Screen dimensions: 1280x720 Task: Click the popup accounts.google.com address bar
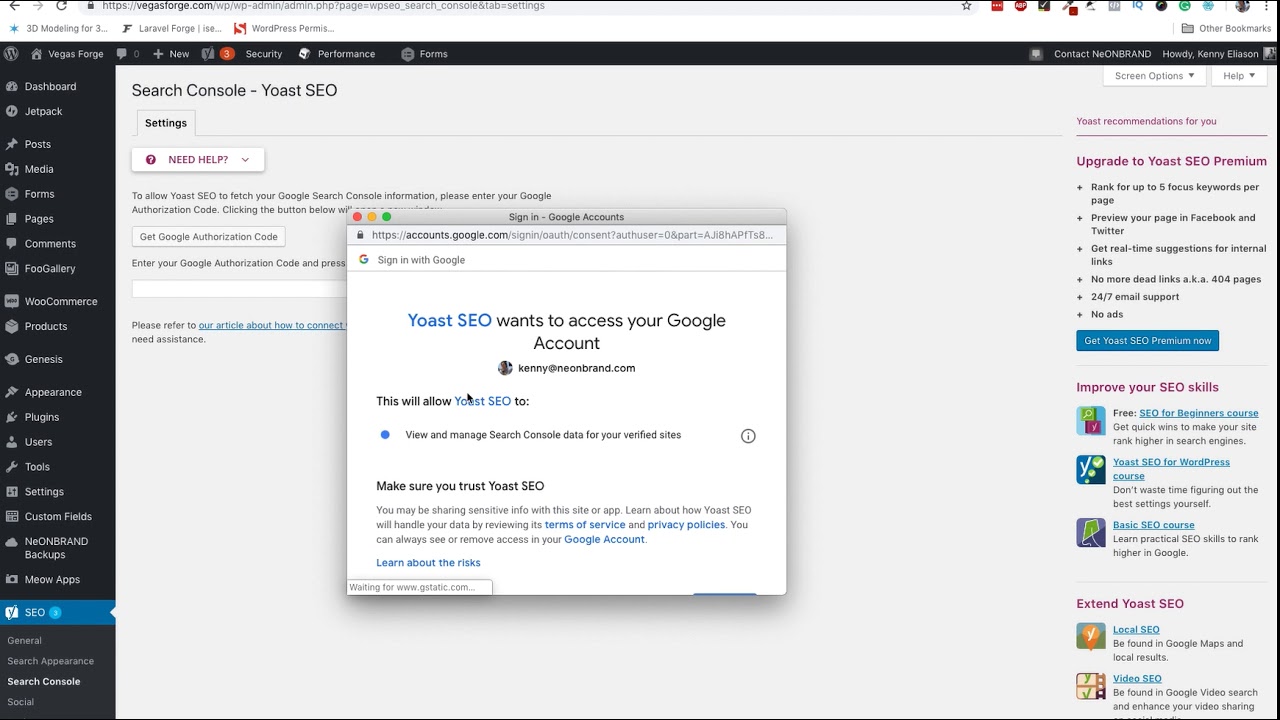pyautogui.click(x=566, y=236)
